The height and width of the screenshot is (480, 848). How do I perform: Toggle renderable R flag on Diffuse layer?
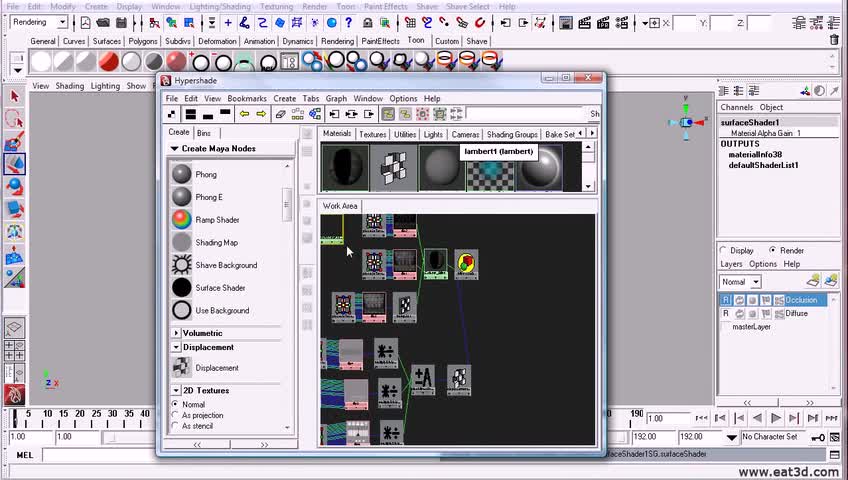pos(726,314)
